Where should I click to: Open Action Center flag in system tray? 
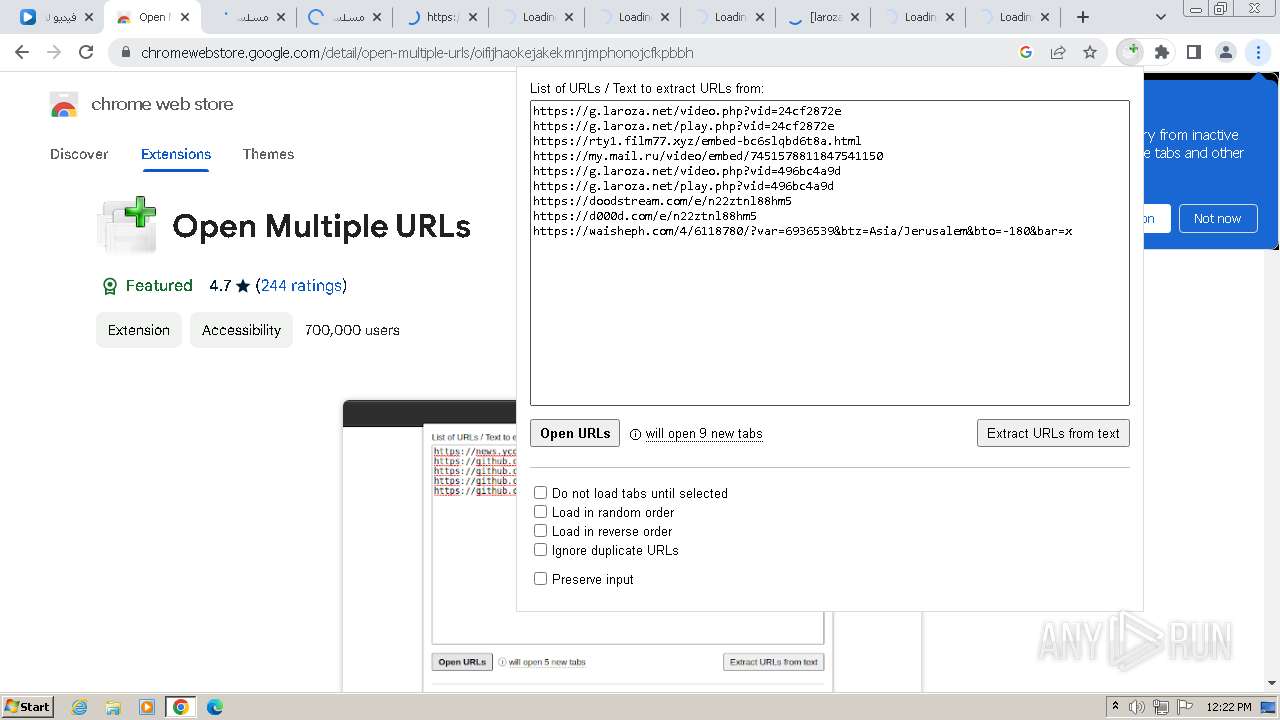click(1185, 707)
